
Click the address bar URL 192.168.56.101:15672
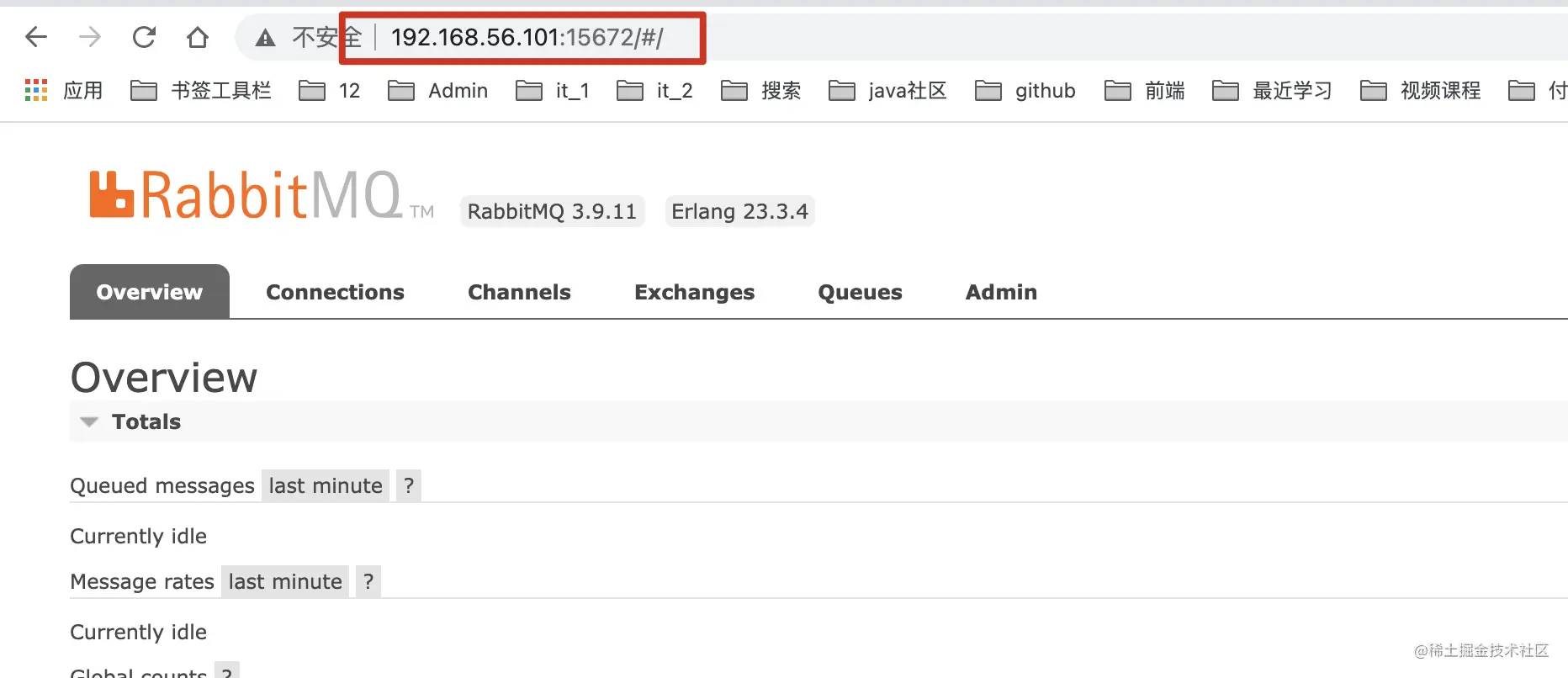click(527, 38)
